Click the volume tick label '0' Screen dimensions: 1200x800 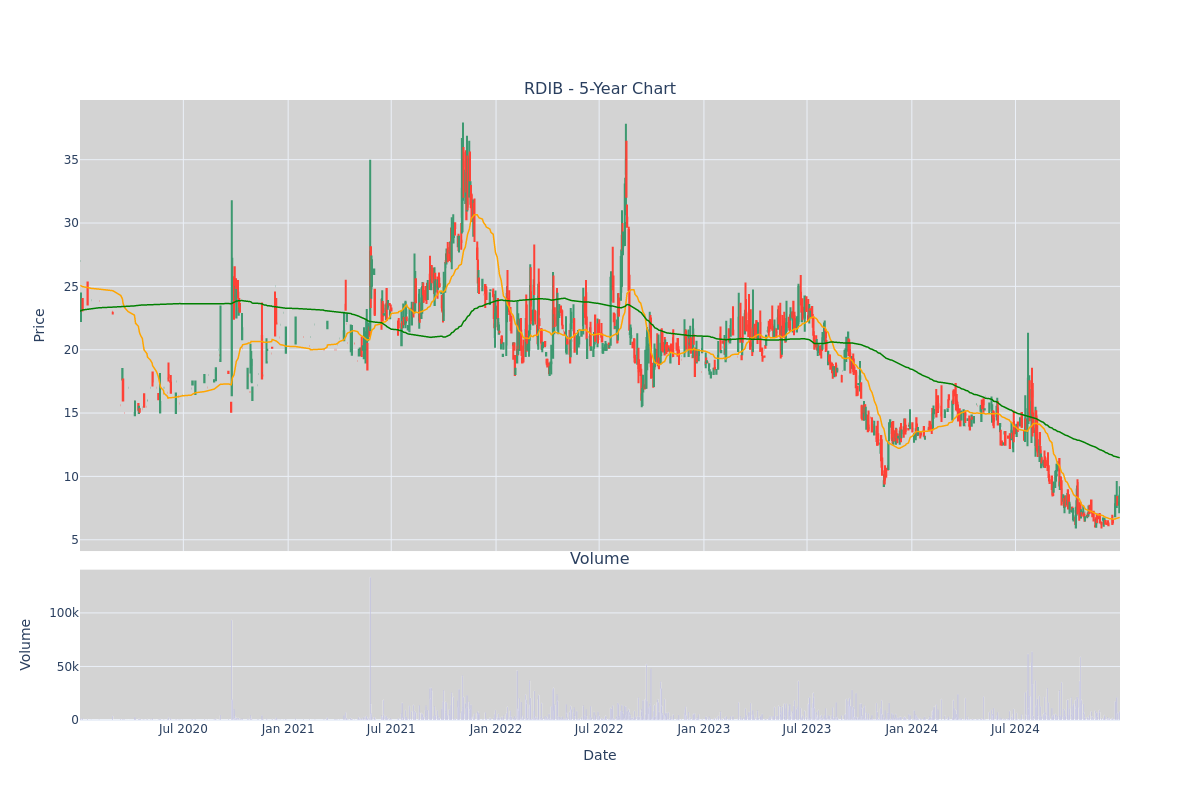click(75, 720)
